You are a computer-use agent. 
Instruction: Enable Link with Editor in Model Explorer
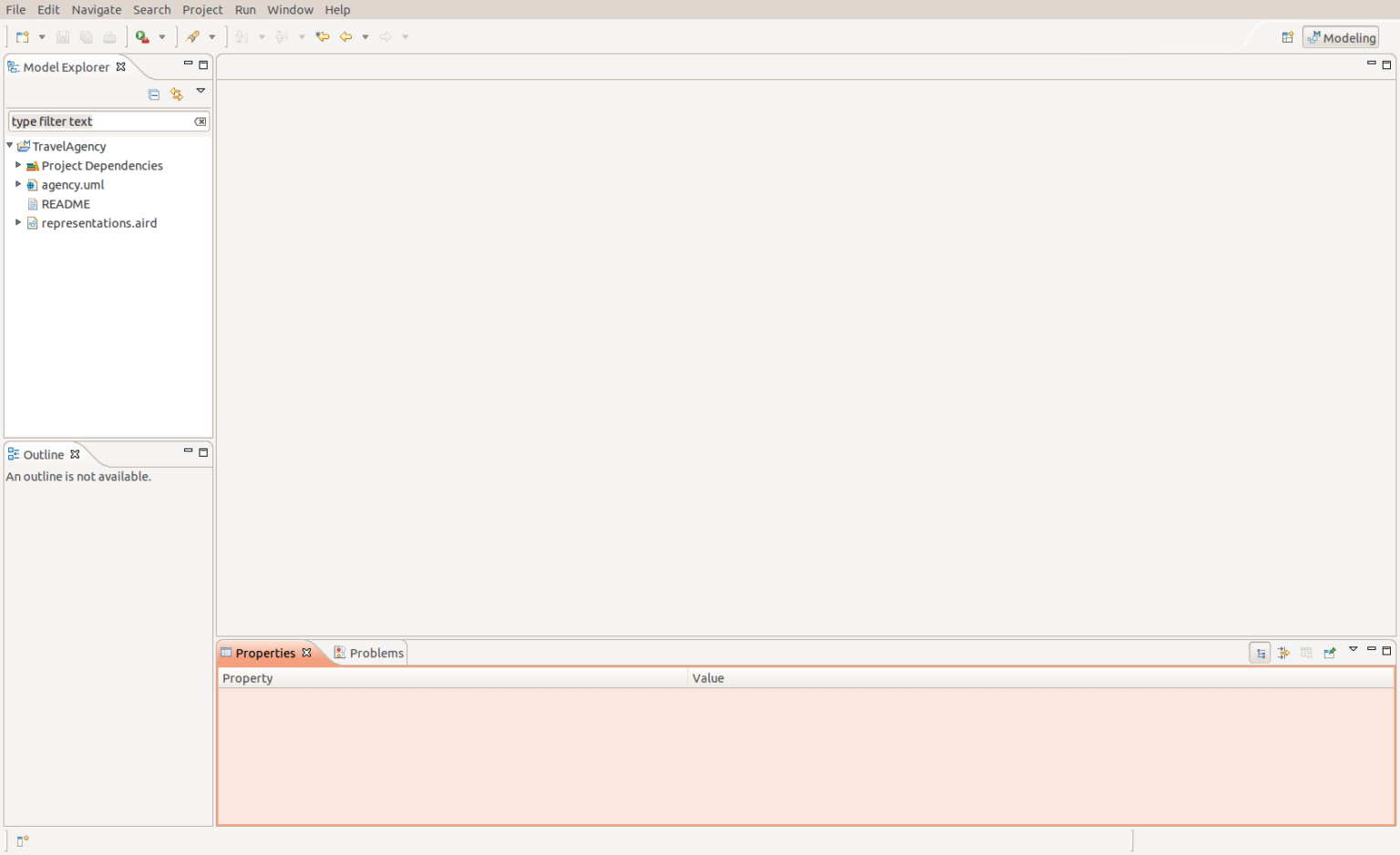pos(176,94)
